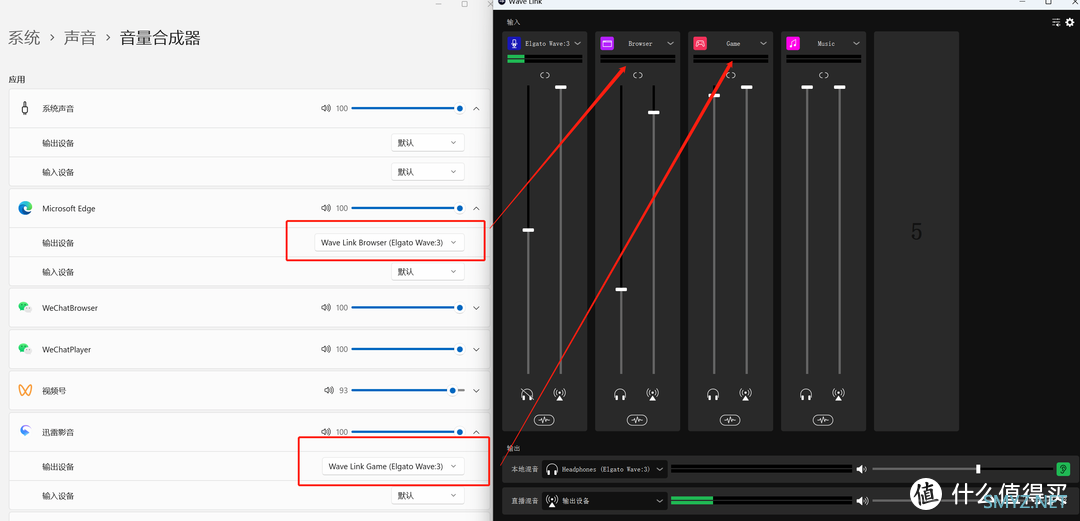Click the microphone icon on Elgato Wave:3 channel

(514, 43)
